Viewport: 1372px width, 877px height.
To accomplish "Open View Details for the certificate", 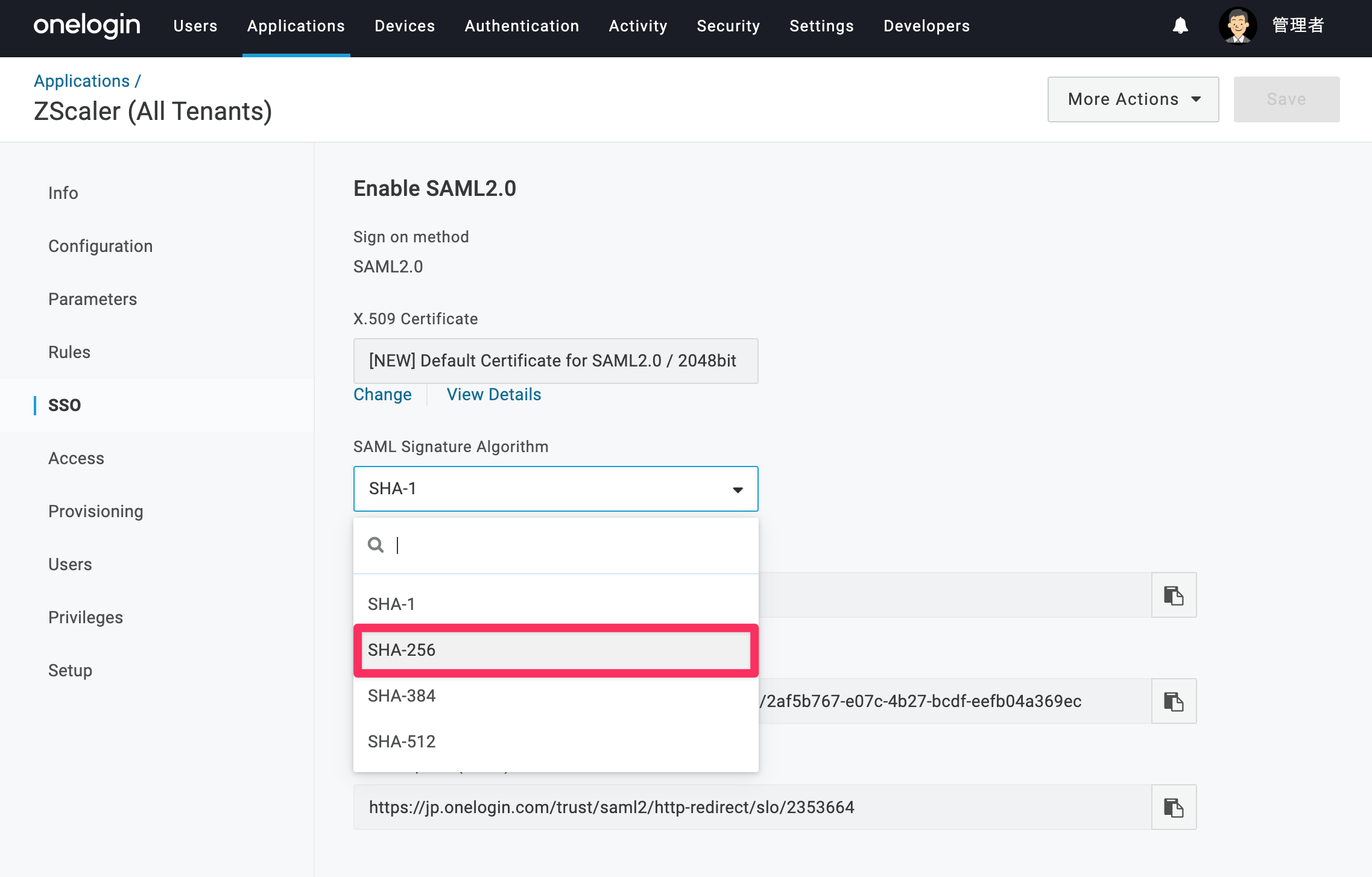I will coord(494,394).
